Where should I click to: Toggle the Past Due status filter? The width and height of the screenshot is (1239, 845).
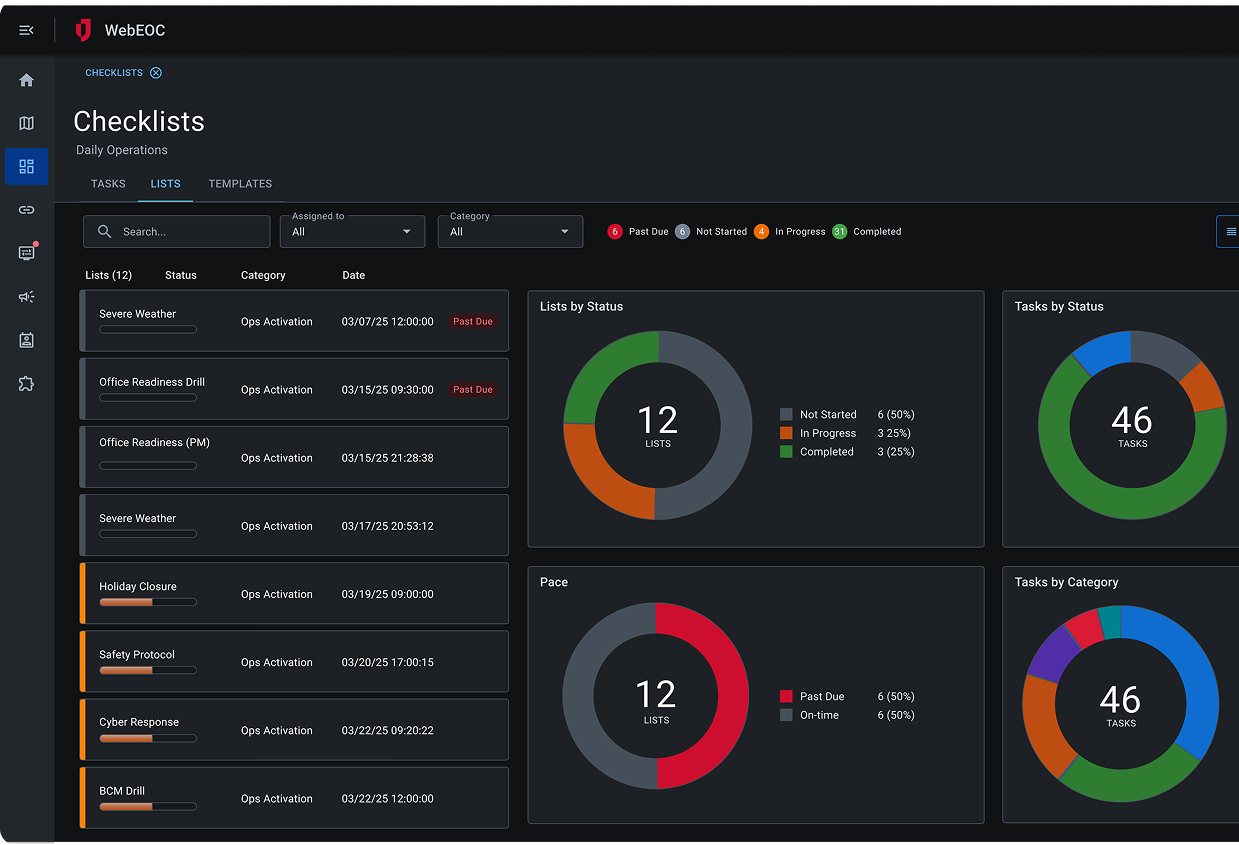click(638, 232)
